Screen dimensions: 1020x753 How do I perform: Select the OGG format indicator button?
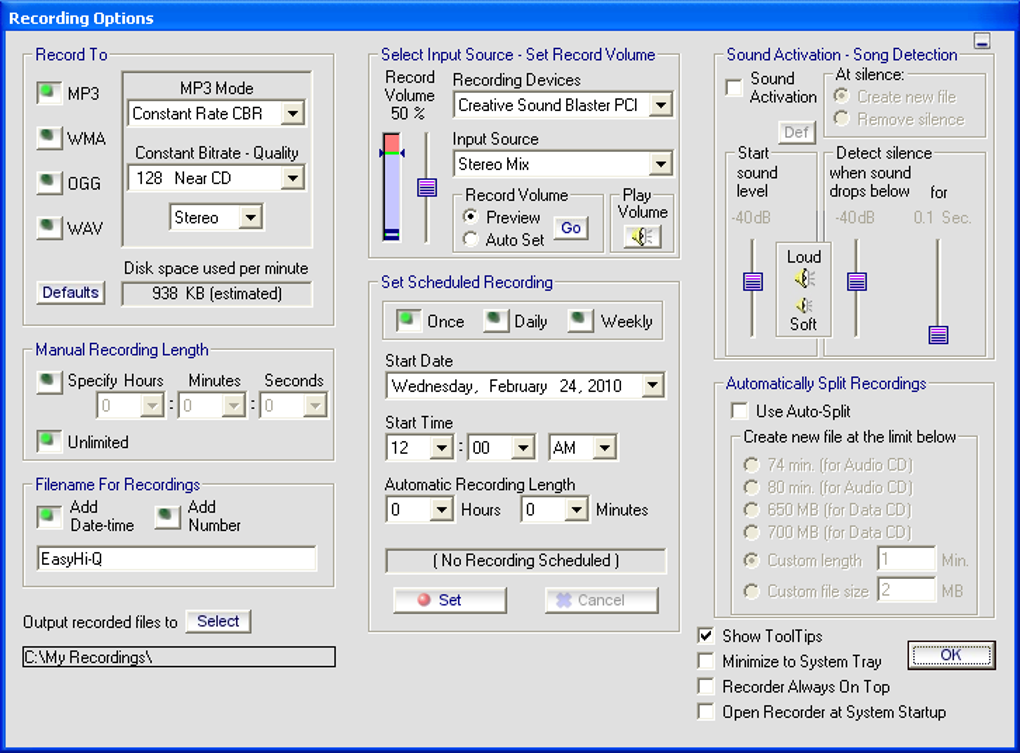49,183
